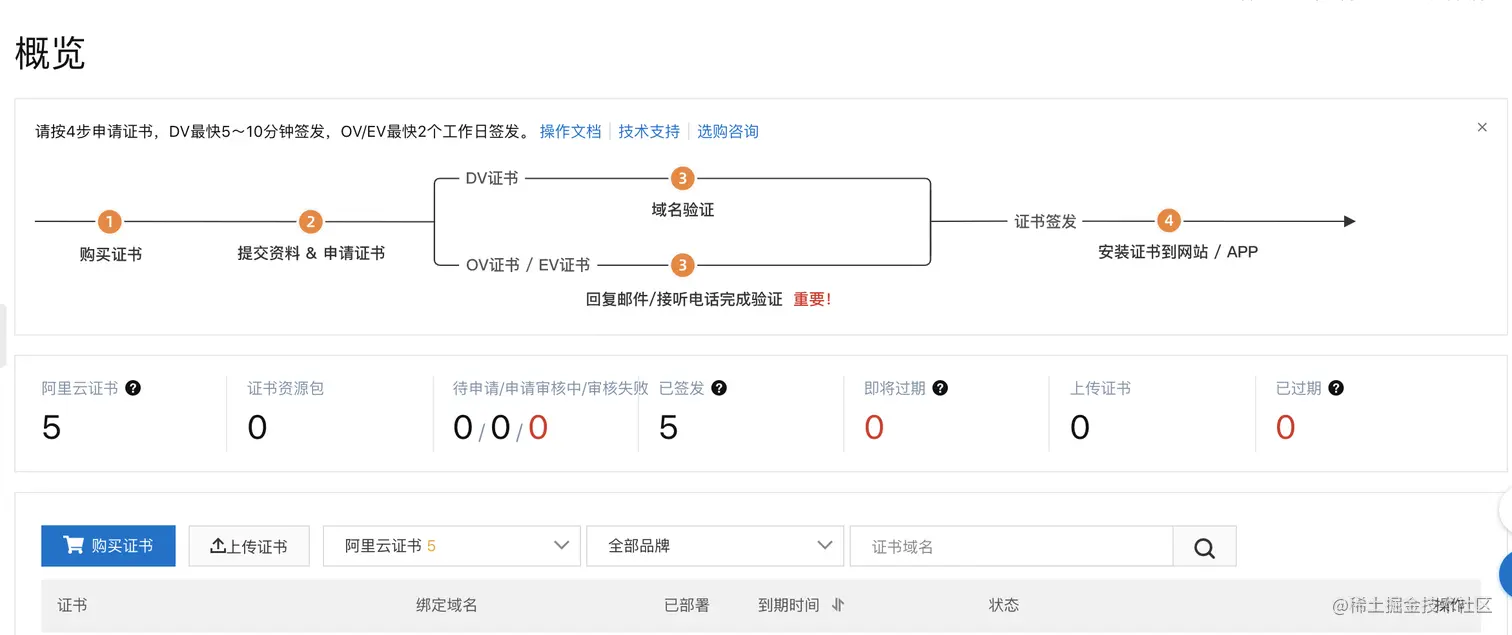Click the help icon next to 阿里云证书
The width and height of the screenshot is (1512, 635).
click(x=133, y=388)
